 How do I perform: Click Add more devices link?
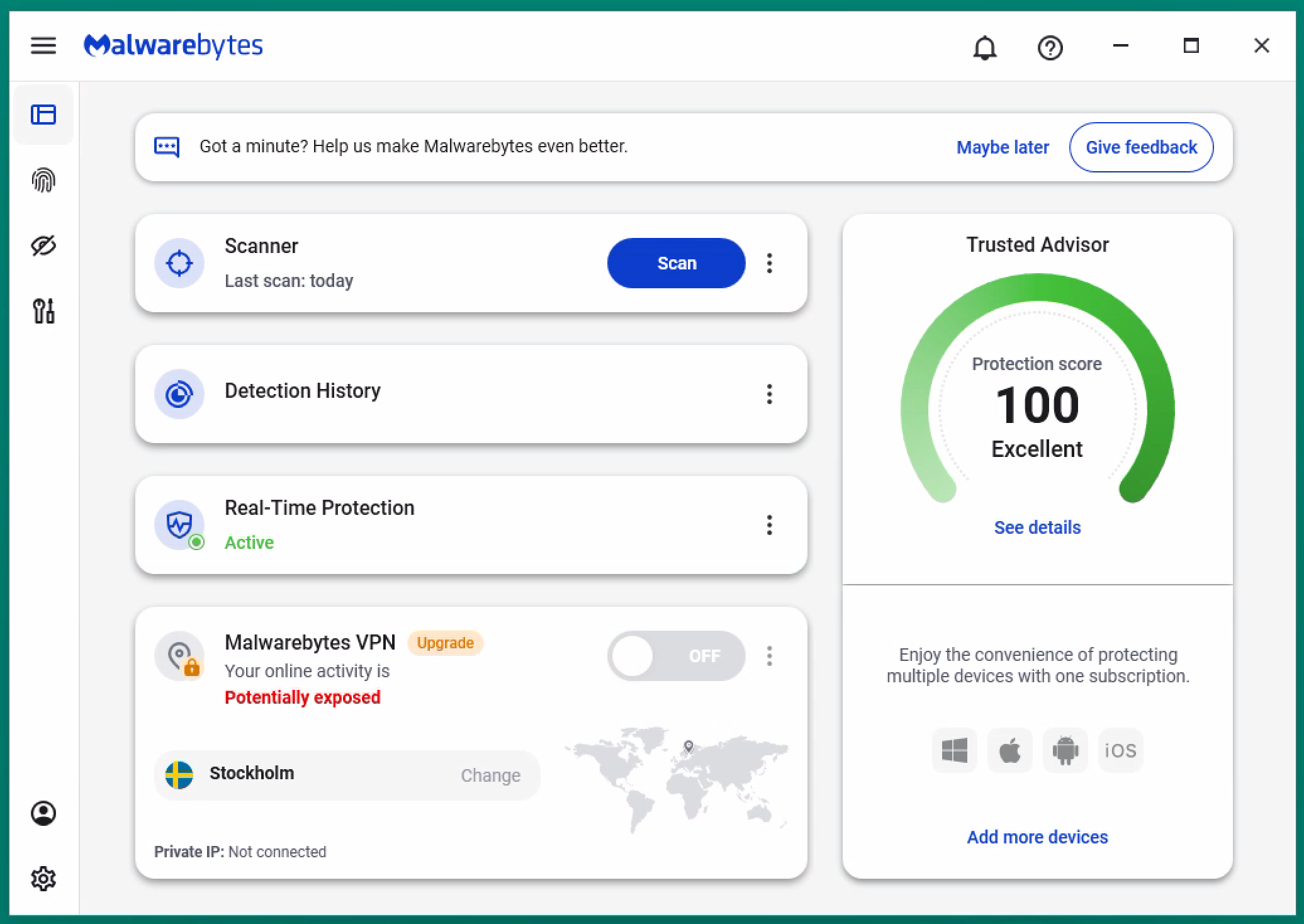pyautogui.click(x=1037, y=837)
